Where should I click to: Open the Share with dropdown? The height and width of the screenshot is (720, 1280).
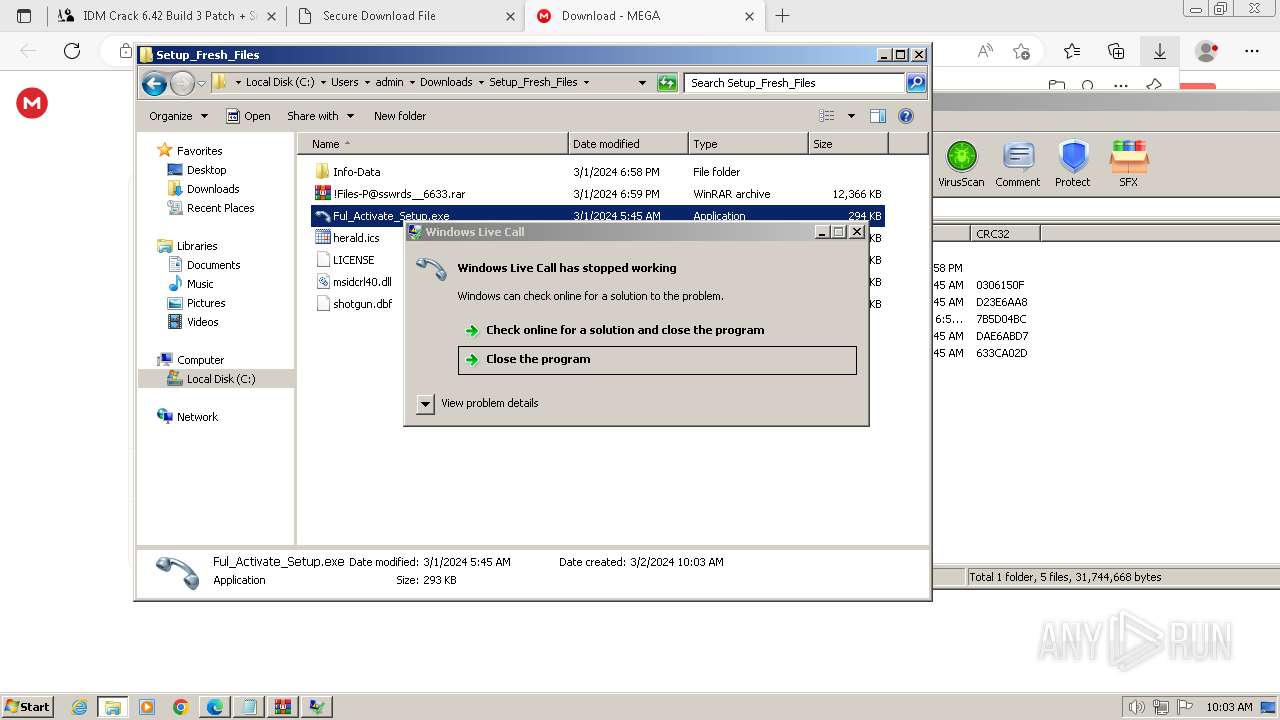tap(320, 116)
